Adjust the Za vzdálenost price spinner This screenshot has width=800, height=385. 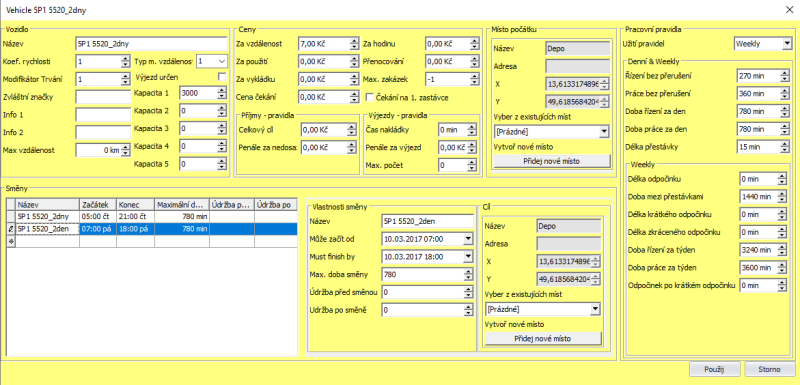pyautogui.click(x=354, y=44)
